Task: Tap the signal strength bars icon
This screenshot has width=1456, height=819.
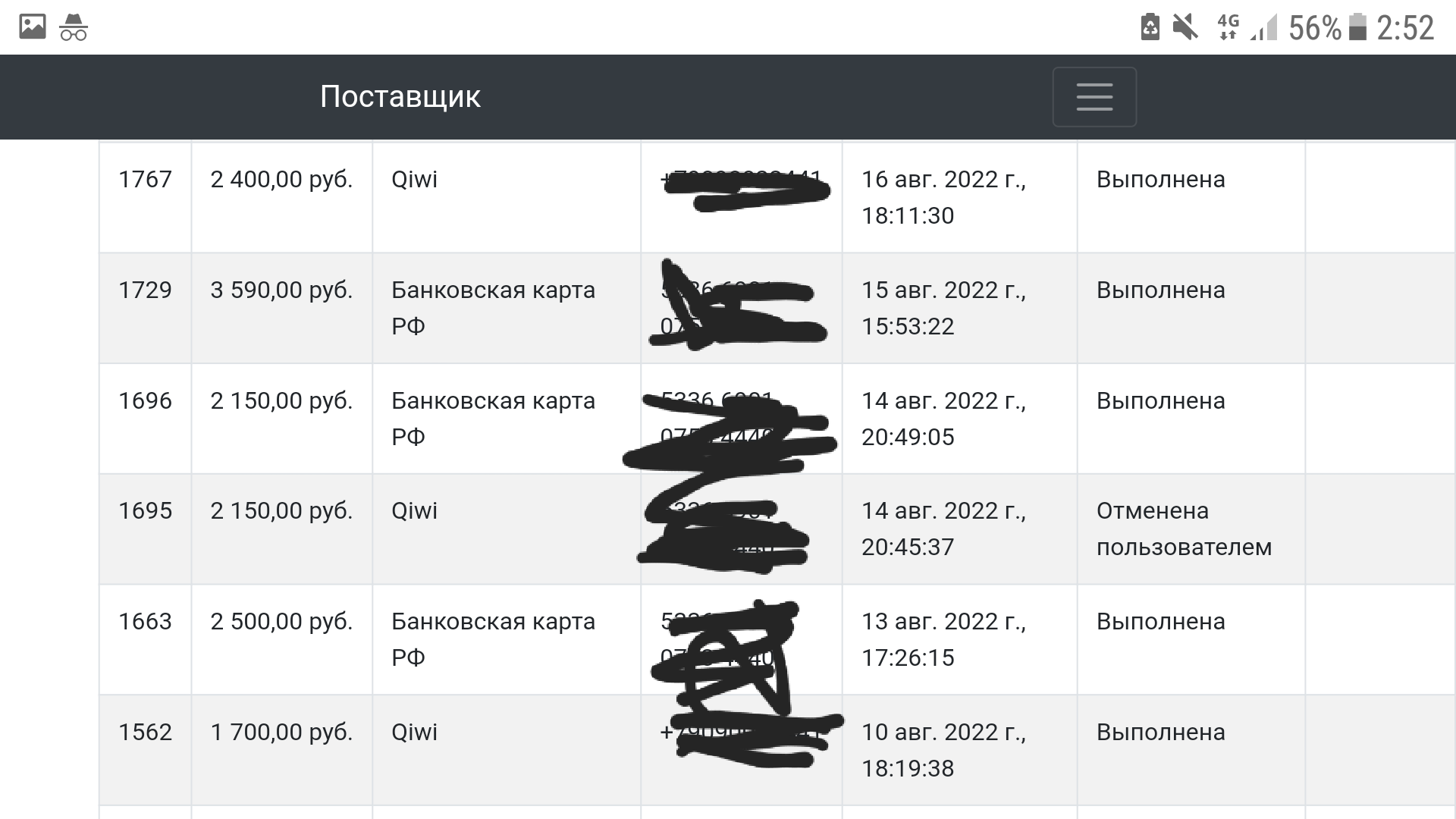Action: [1263, 27]
